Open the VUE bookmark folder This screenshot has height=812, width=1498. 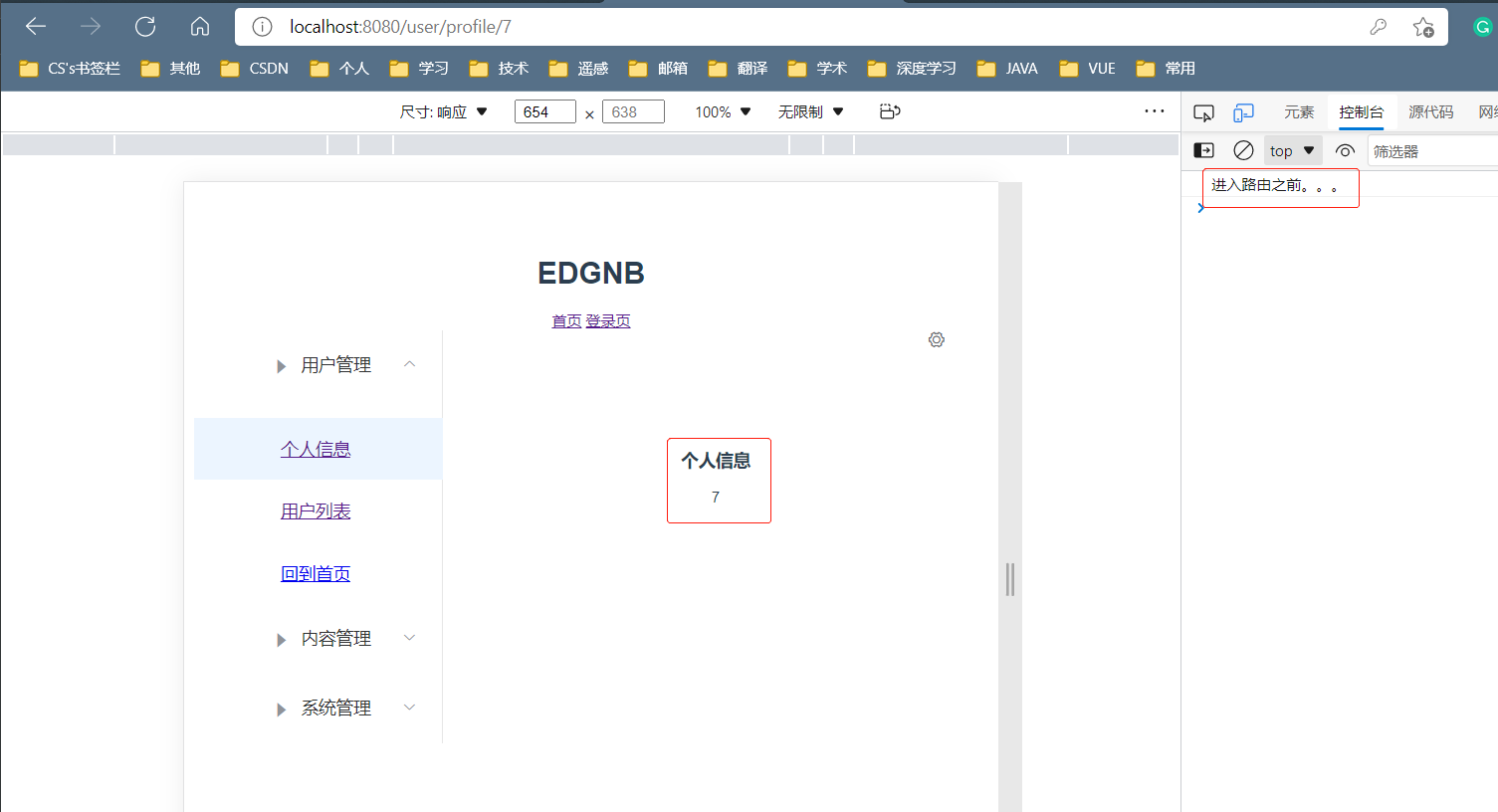(1087, 69)
